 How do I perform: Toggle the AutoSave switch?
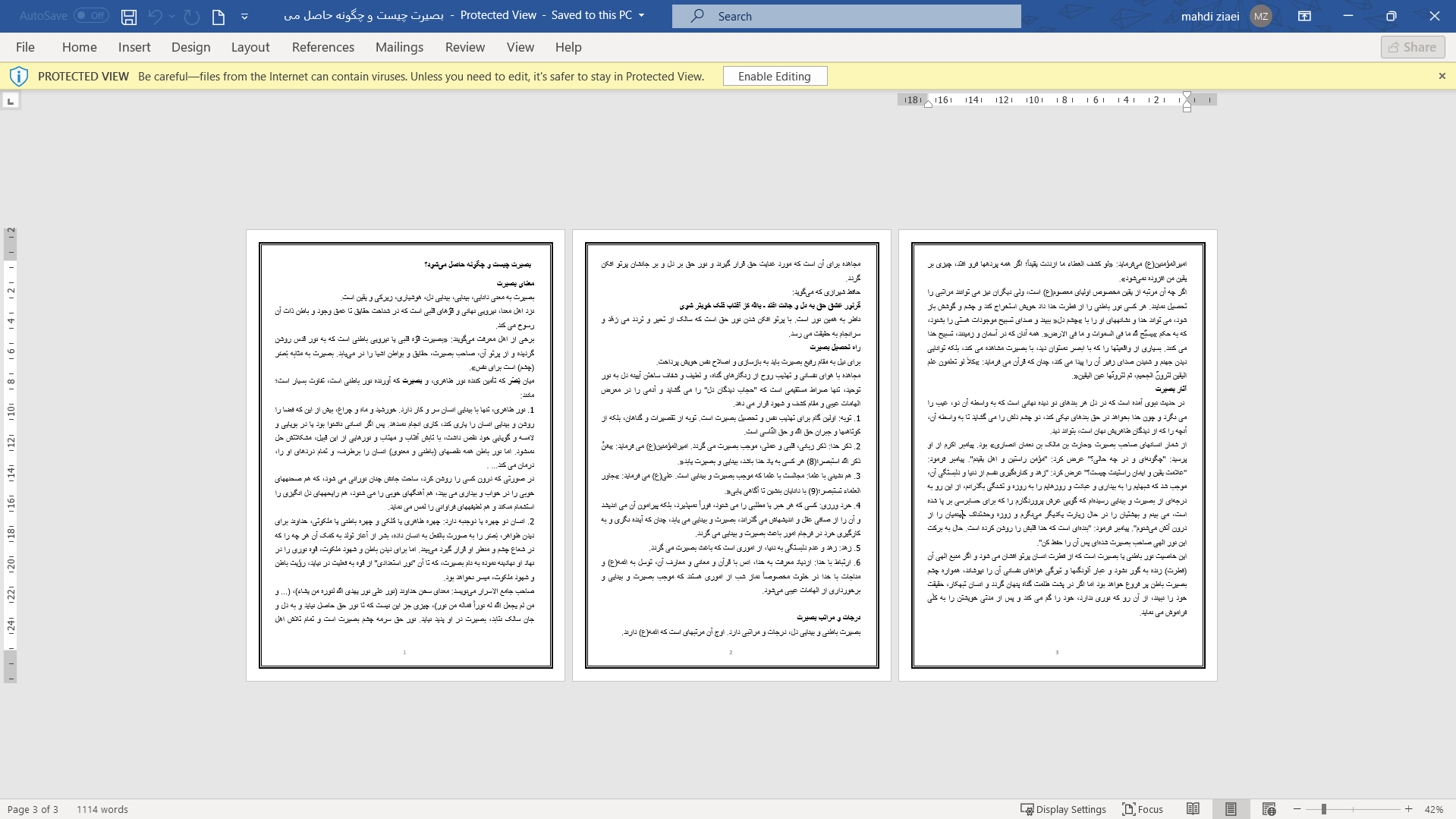point(91,15)
